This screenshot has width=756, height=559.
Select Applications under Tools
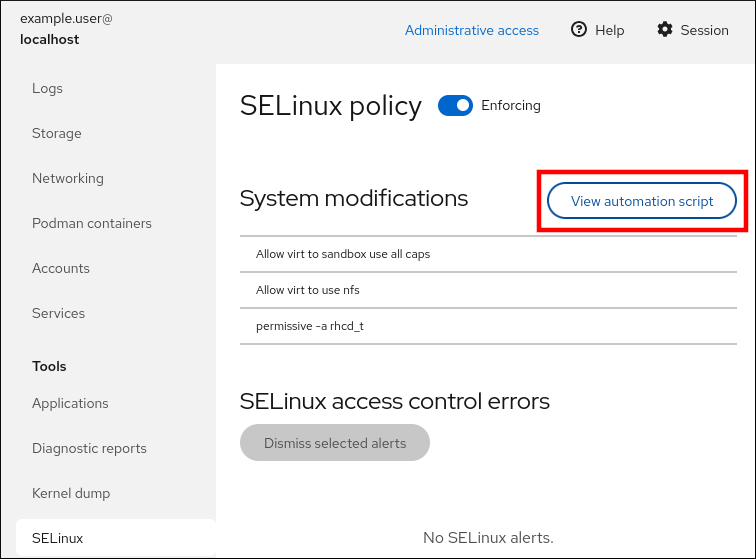coord(70,403)
